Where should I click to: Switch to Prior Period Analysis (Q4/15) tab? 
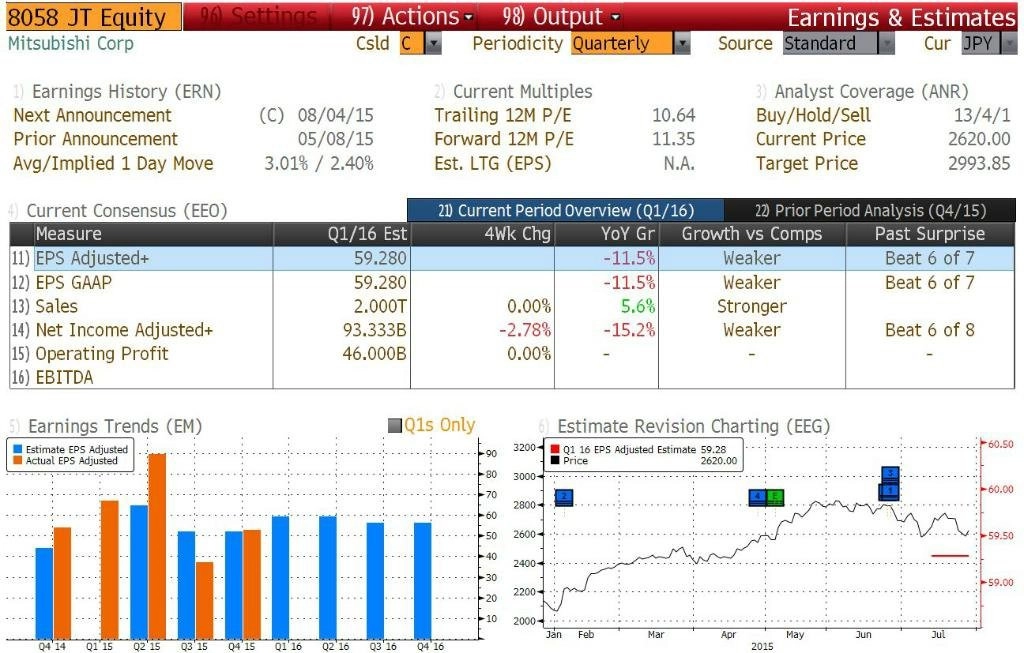[x=870, y=210]
